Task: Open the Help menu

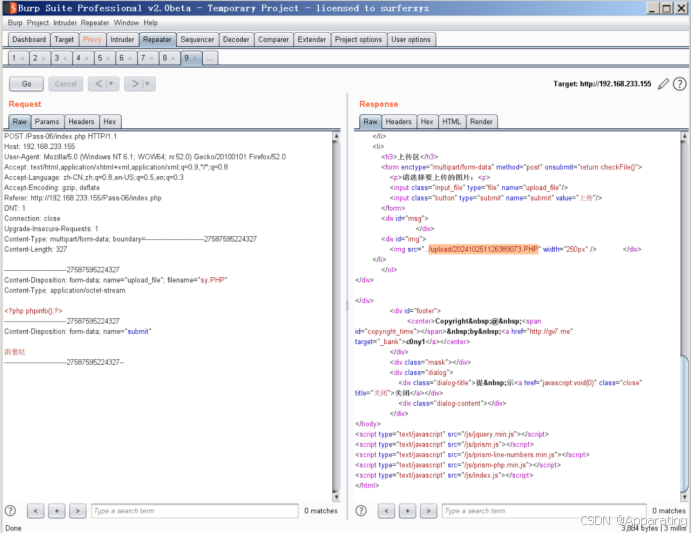Action: point(150,23)
